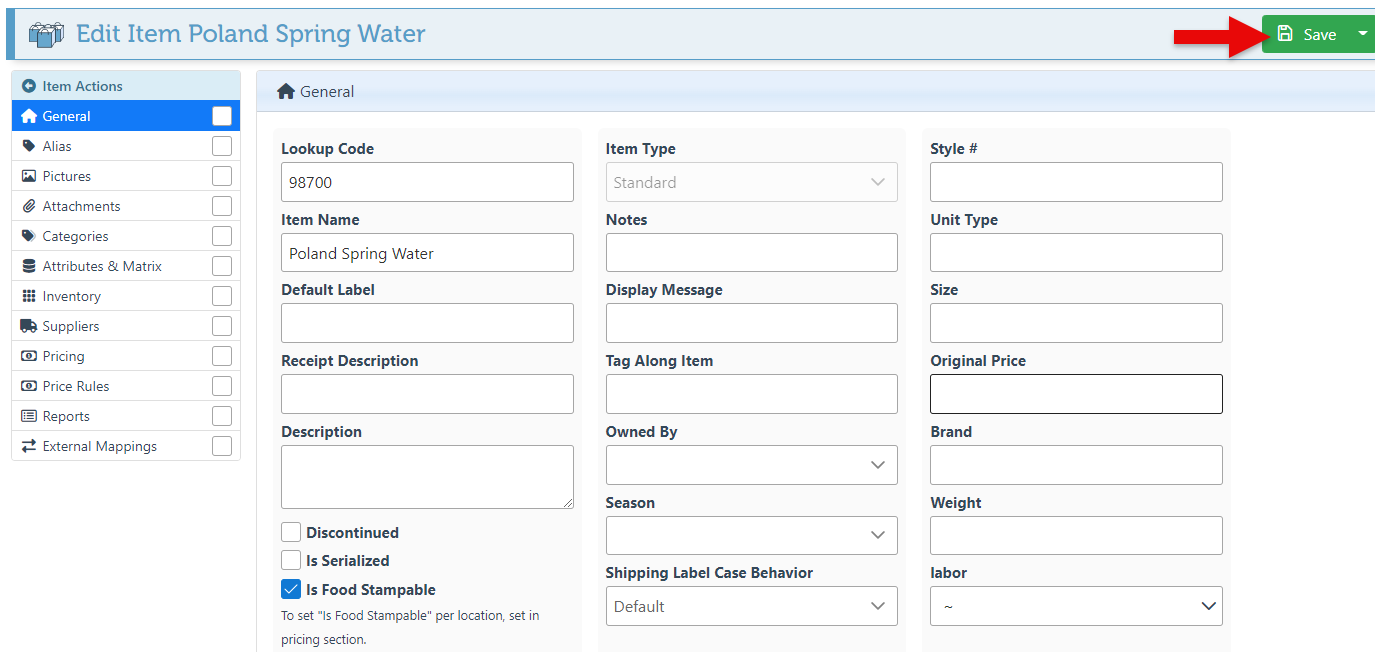Open the labor dropdown
Viewport: 1375px width, 652px height.
pyautogui.click(x=1075, y=606)
